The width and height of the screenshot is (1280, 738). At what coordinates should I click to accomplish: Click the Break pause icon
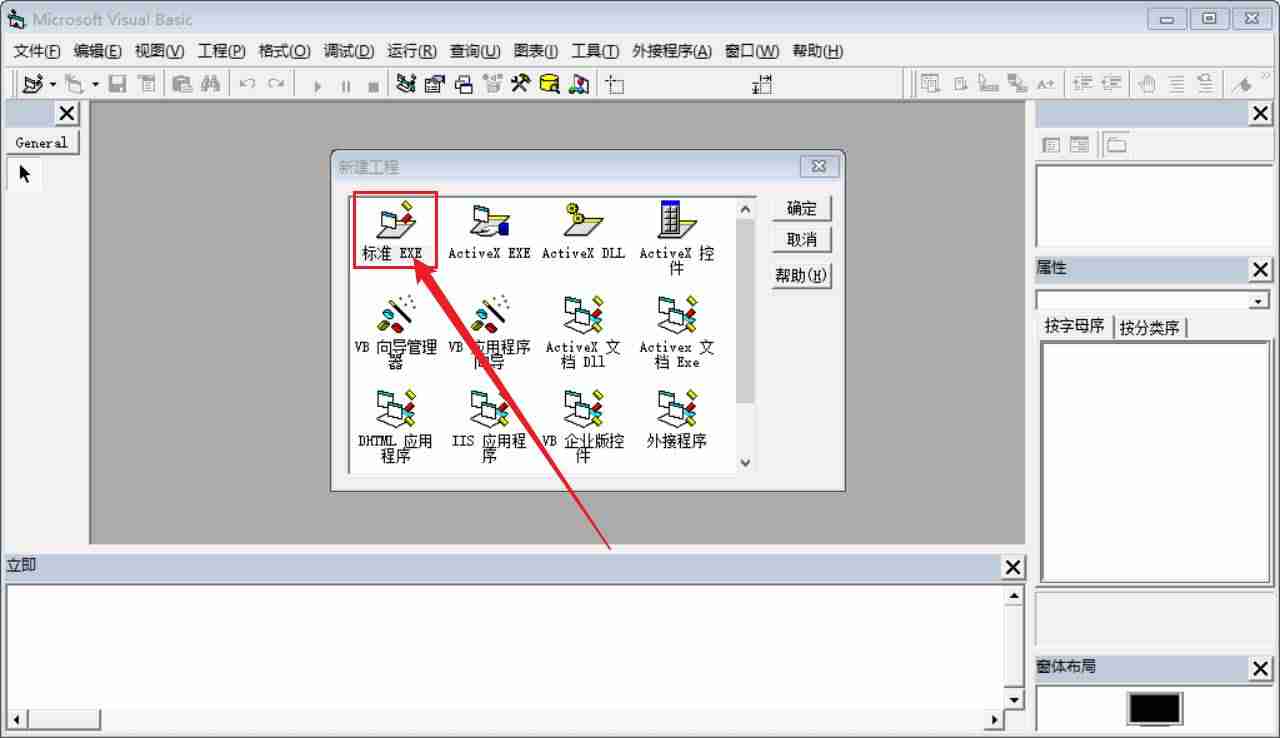point(345,85)
